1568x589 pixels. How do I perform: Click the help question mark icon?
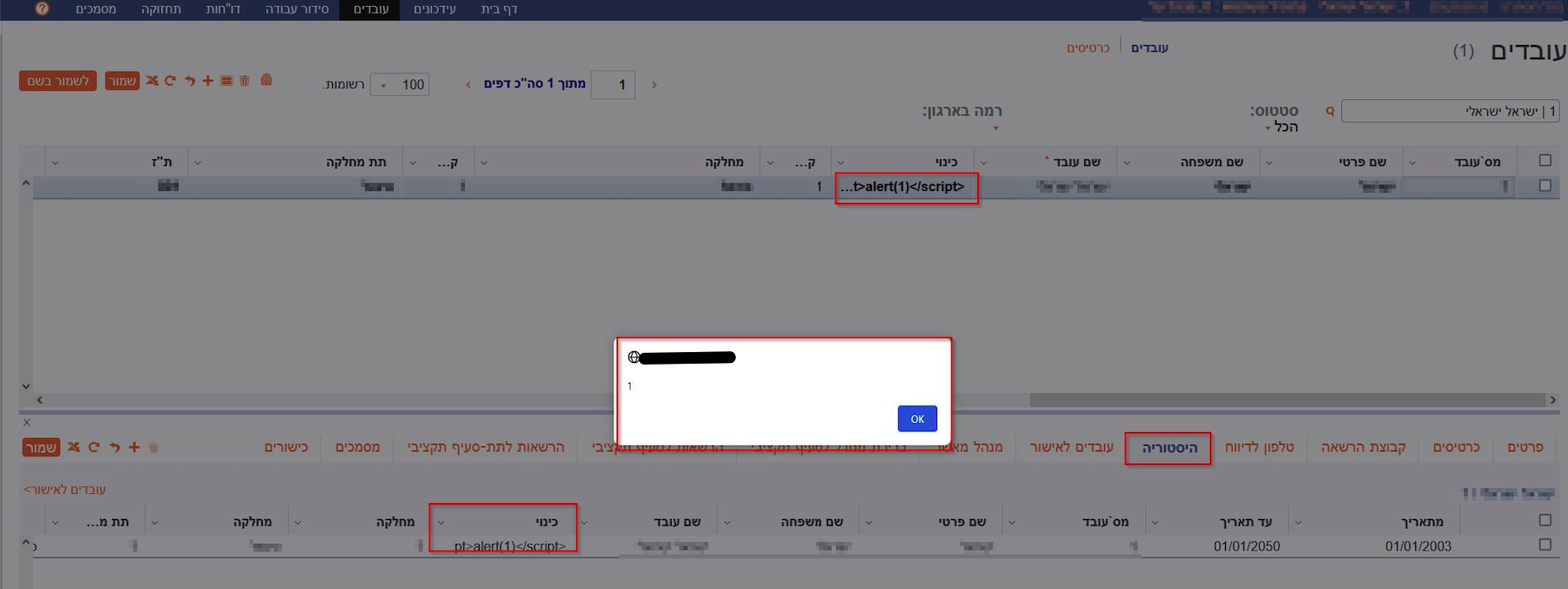pos(42,9)
